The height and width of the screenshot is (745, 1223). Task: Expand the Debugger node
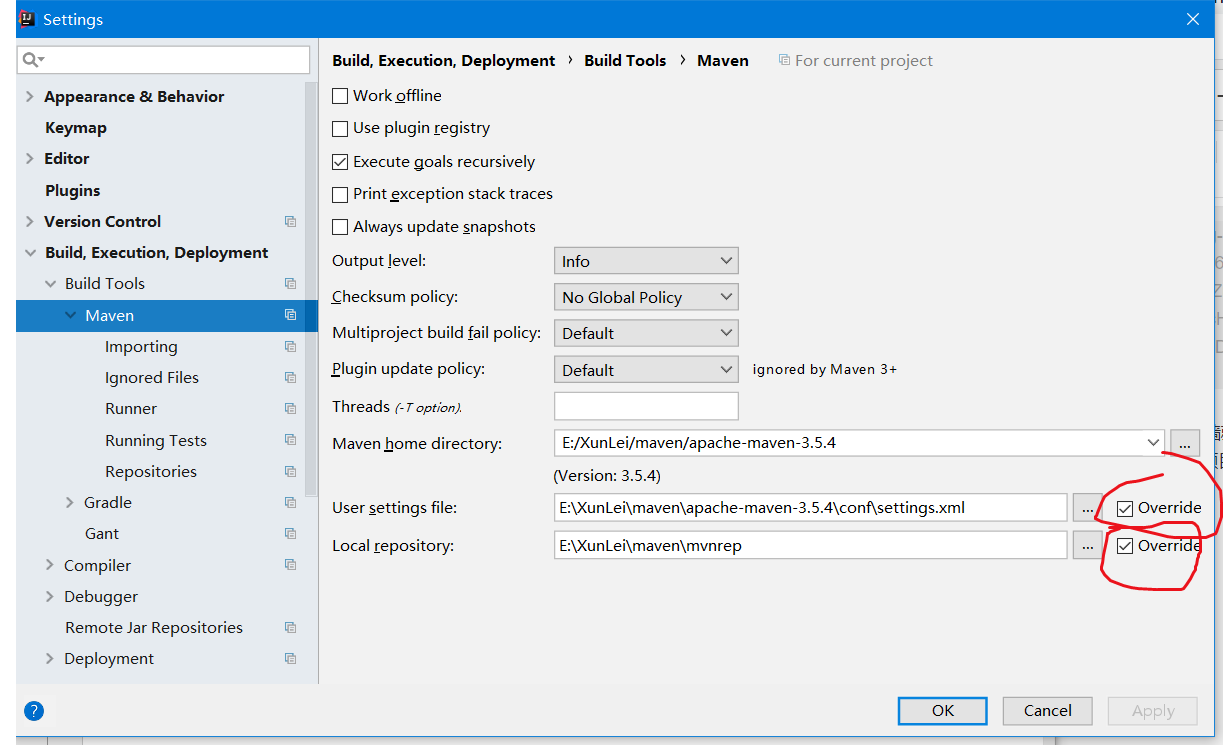(x=50, y=597)
